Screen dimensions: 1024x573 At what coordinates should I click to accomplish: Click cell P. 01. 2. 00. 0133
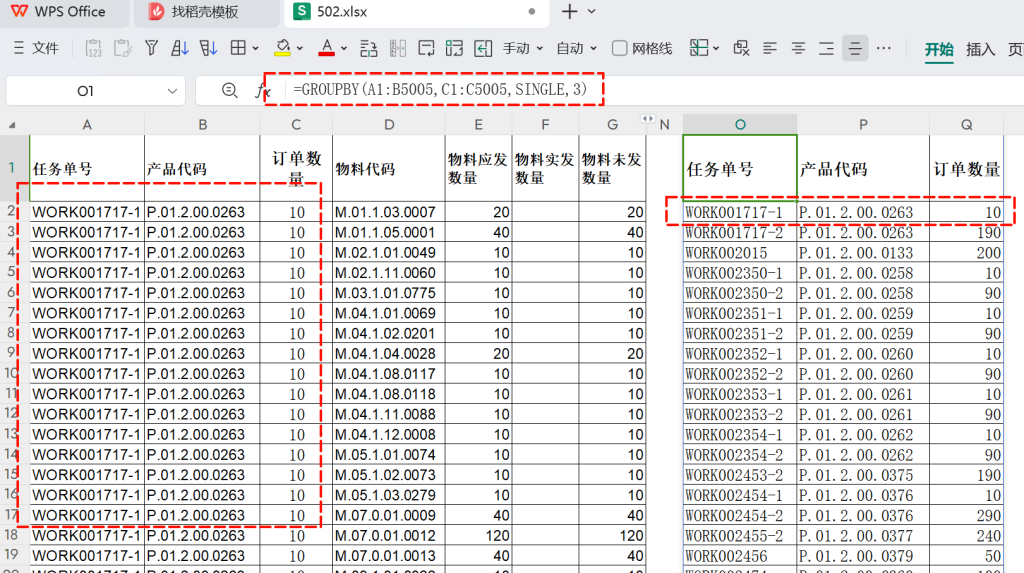tap(863, 254)
